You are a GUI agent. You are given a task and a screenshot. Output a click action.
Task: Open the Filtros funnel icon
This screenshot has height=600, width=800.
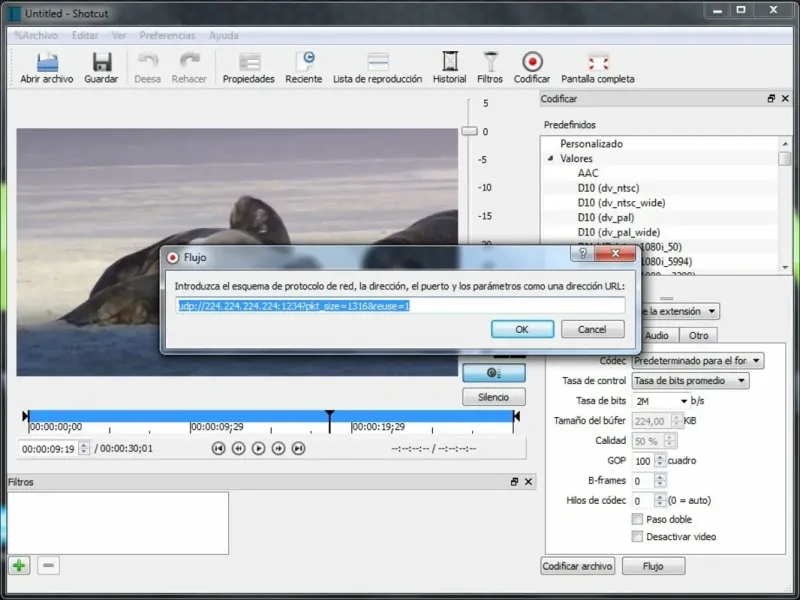tap(490, 62)
